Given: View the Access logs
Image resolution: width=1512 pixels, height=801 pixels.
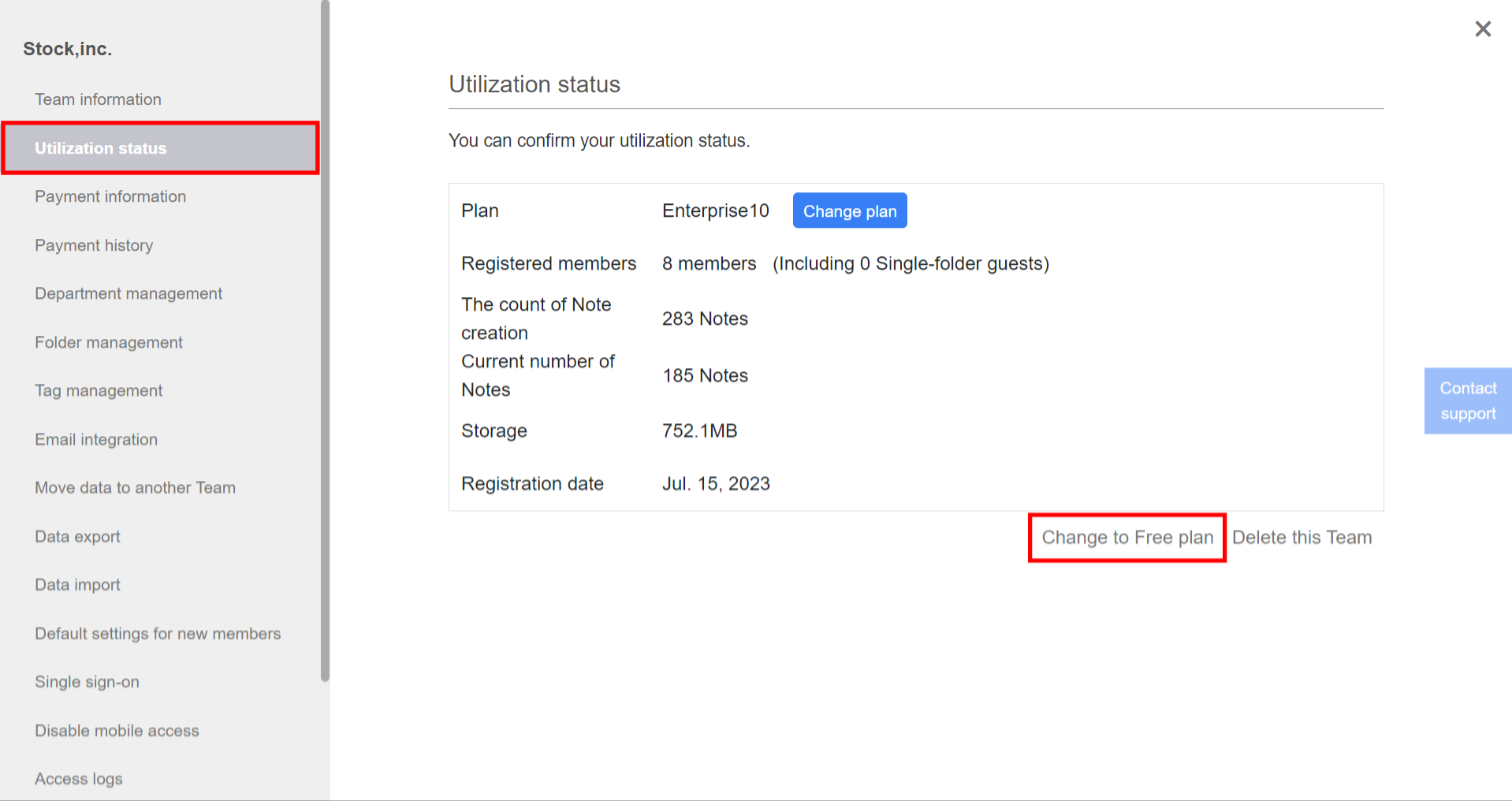Looking at the screenshot, I should (78, 778).
